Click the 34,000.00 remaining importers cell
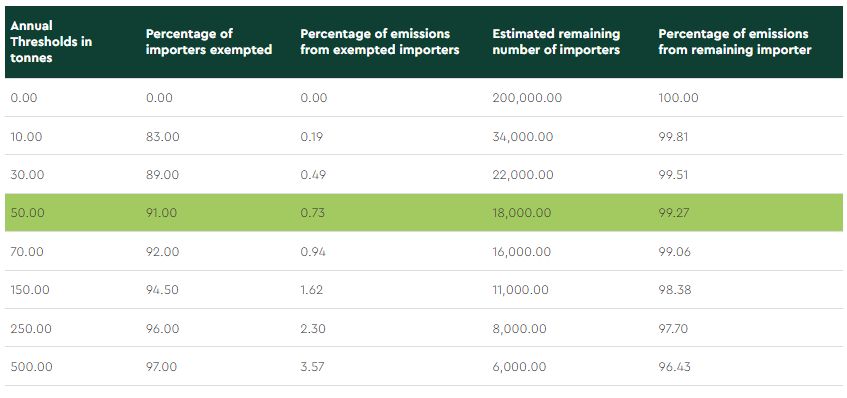The height and width of the screenshot is (398, 847). click(x=522, y=137)
